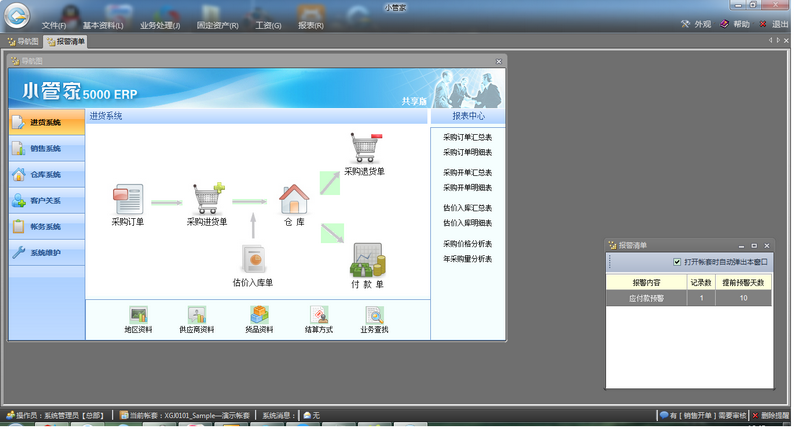Image resolution: width=800 pixels, height=431 pixels.
Task: Open 结算方式 icon
Action: pyautogui.click(x=319, y=315)
